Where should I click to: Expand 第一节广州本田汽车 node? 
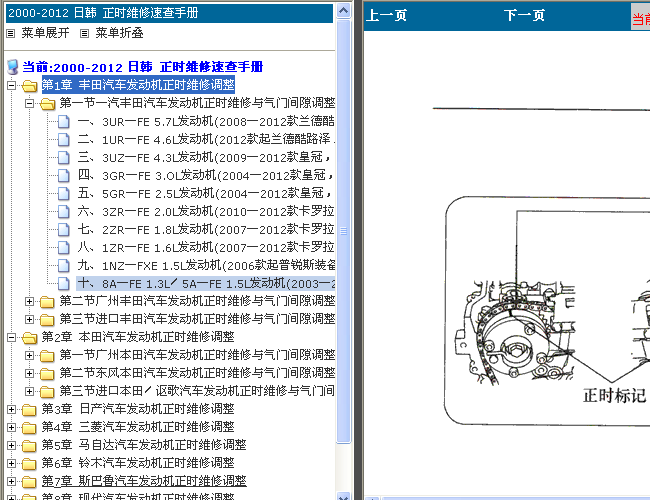(x=29, y=355)
